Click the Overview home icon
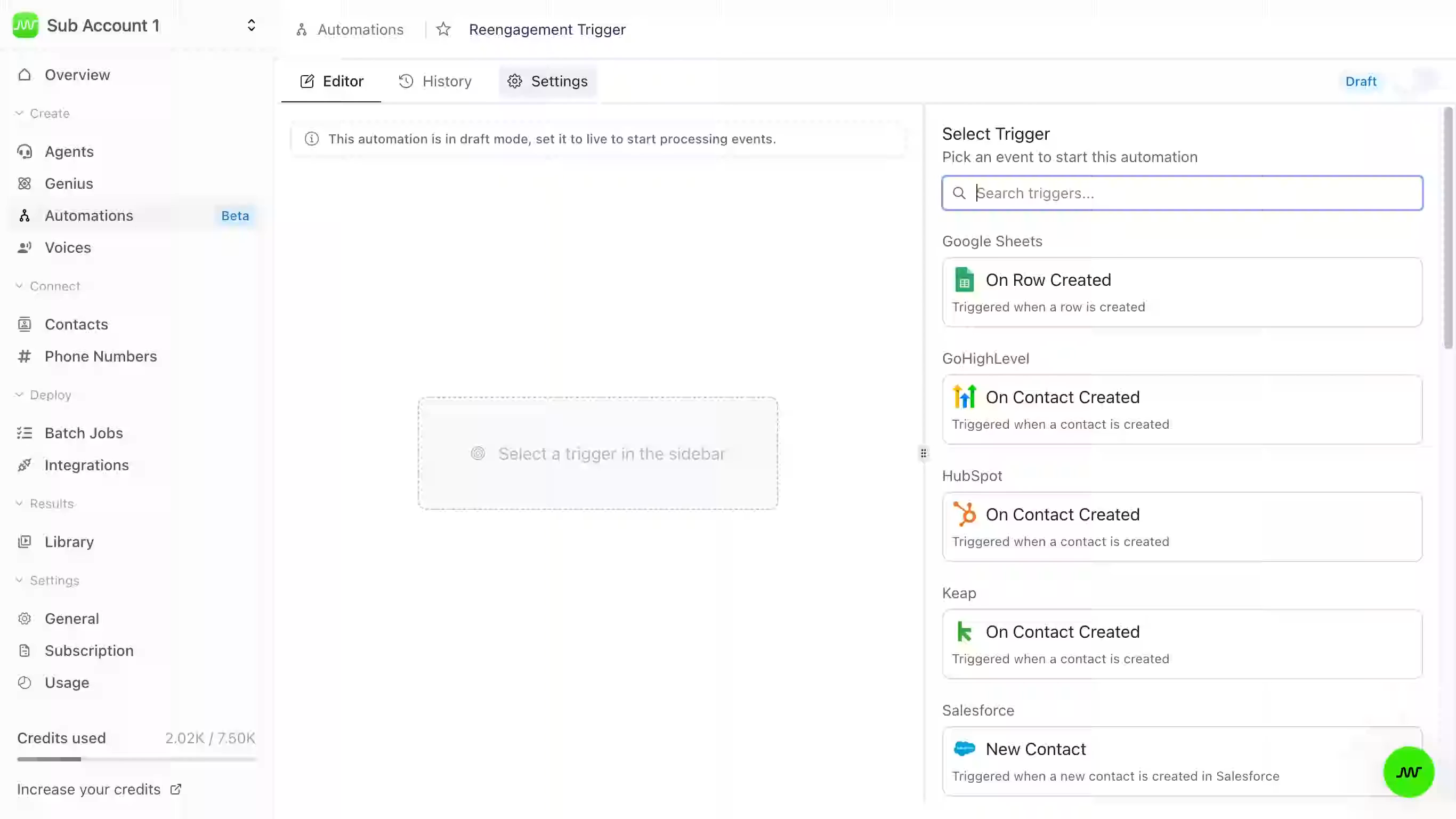This screenshot has width=1456, height=819. (25, 75)
